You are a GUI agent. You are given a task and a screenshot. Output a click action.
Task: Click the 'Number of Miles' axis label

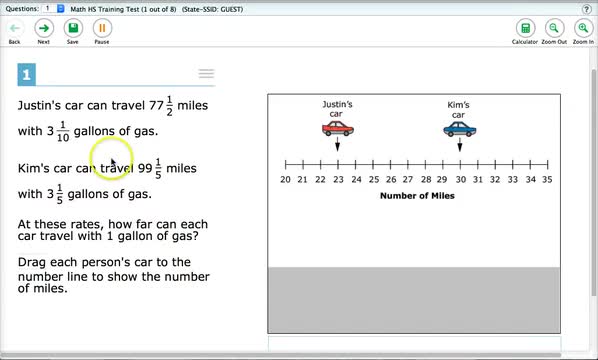[417, 196]
